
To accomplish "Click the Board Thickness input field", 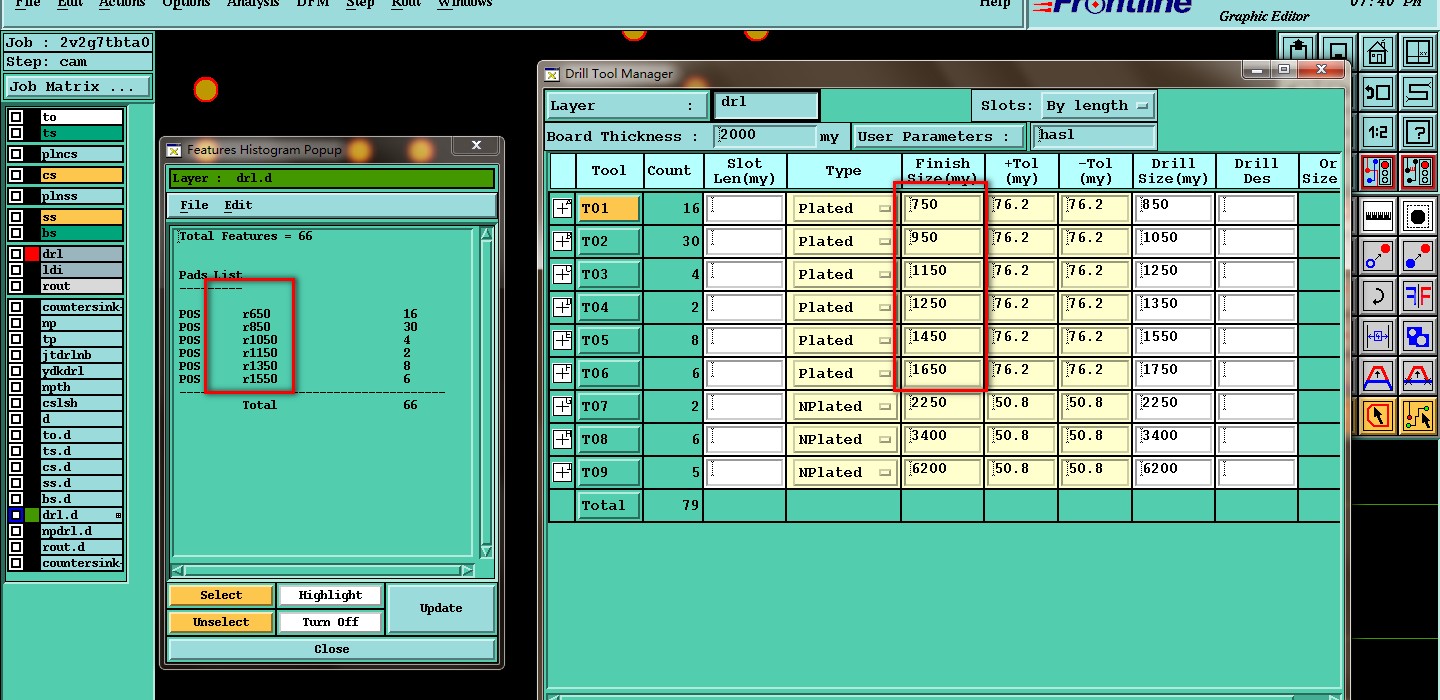I will pos(766,136).
